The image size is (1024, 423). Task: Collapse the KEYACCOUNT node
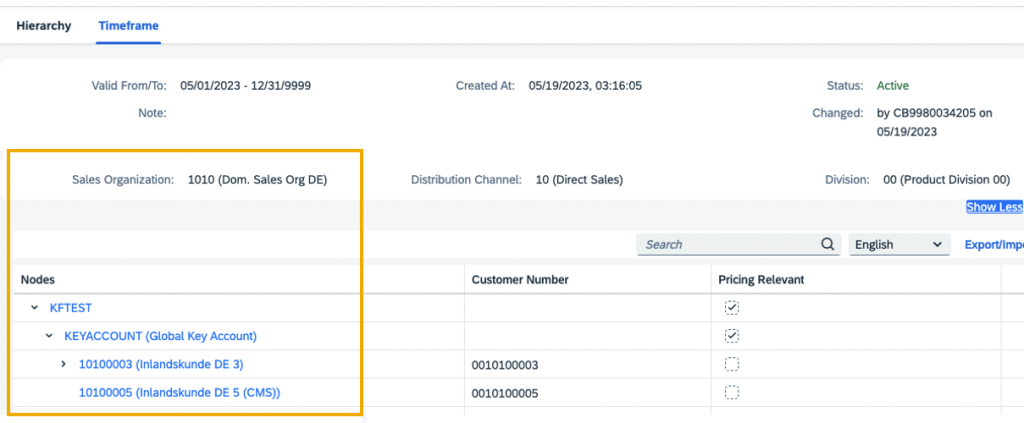[x=49, y=336]
